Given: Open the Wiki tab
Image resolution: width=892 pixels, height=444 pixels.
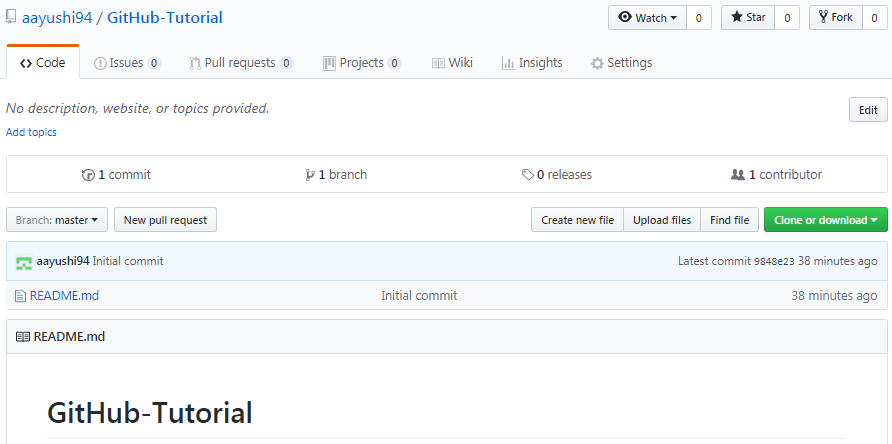Looking at the screenshot, I should tap(452, 63).
